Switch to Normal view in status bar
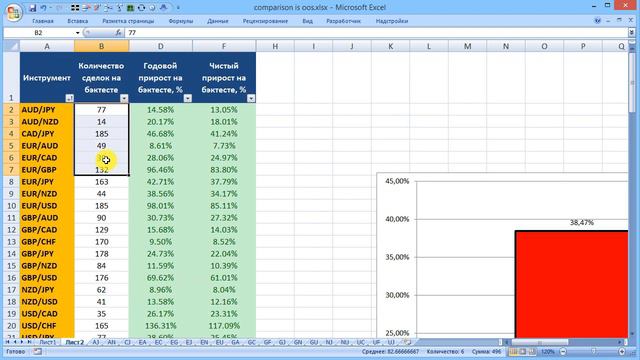 [x=513, y=351]
